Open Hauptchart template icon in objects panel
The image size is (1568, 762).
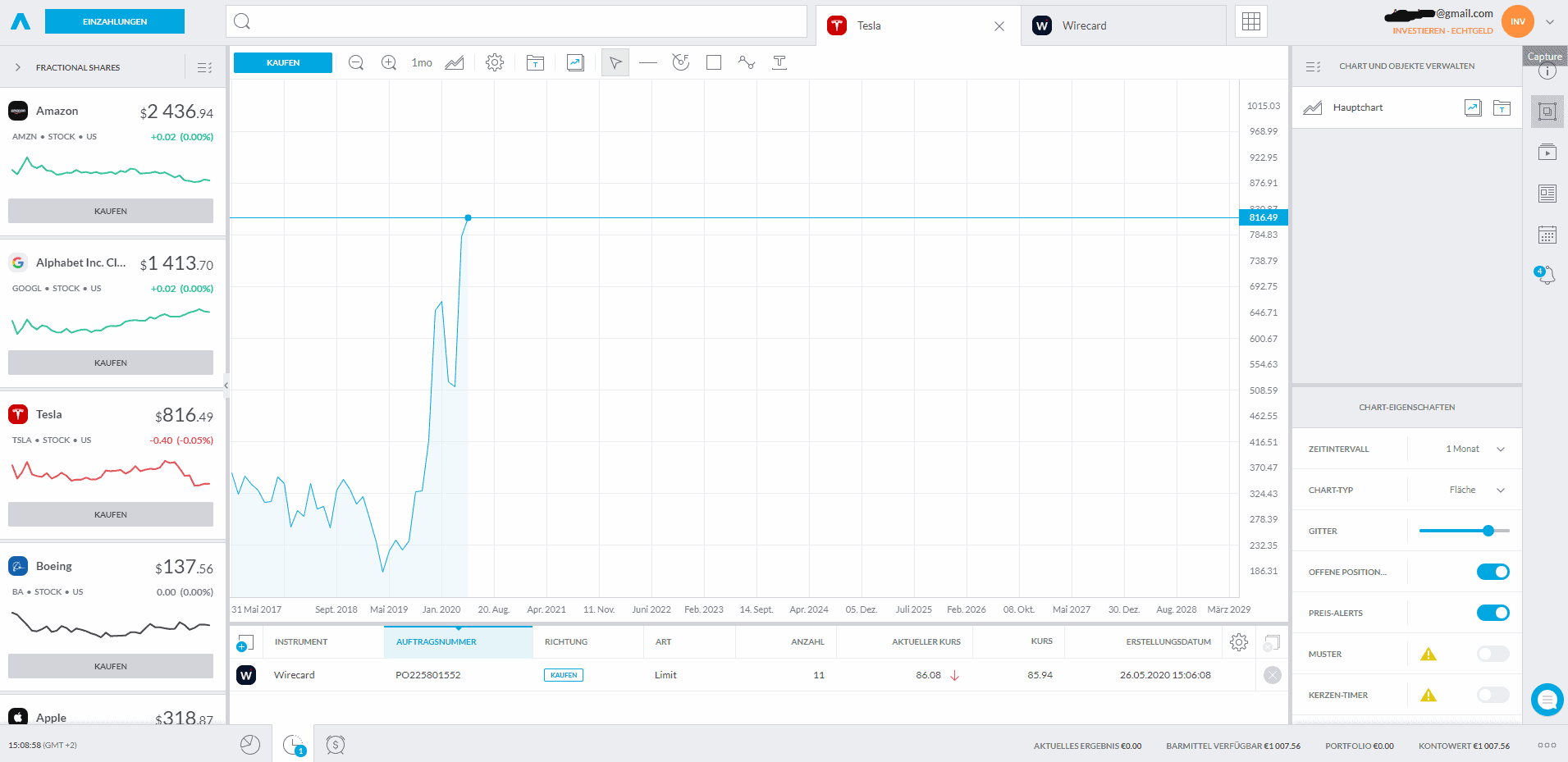[1502, 107]
